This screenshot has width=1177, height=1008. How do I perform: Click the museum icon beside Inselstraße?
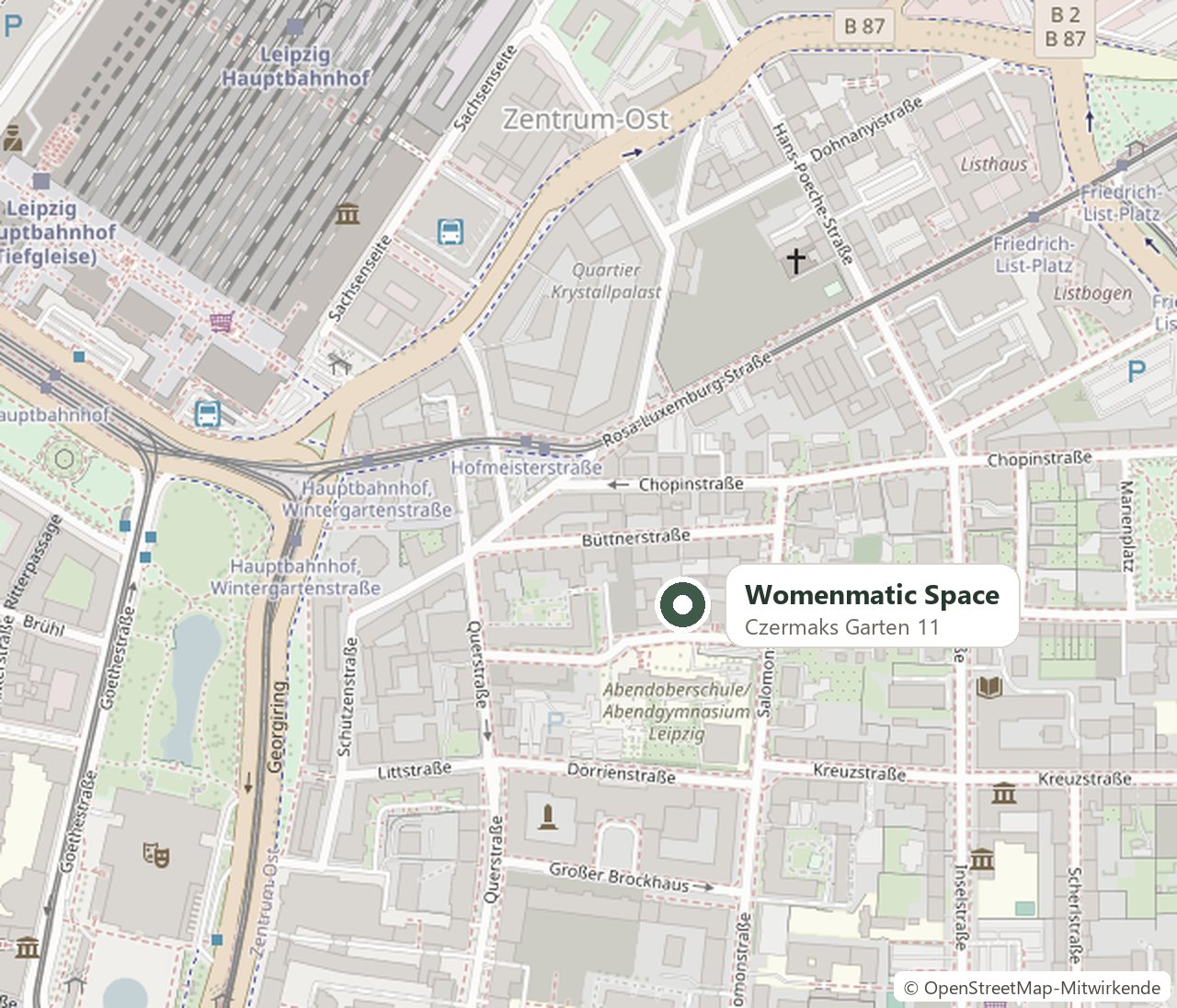pyautogui.click(x=982, y=859)
